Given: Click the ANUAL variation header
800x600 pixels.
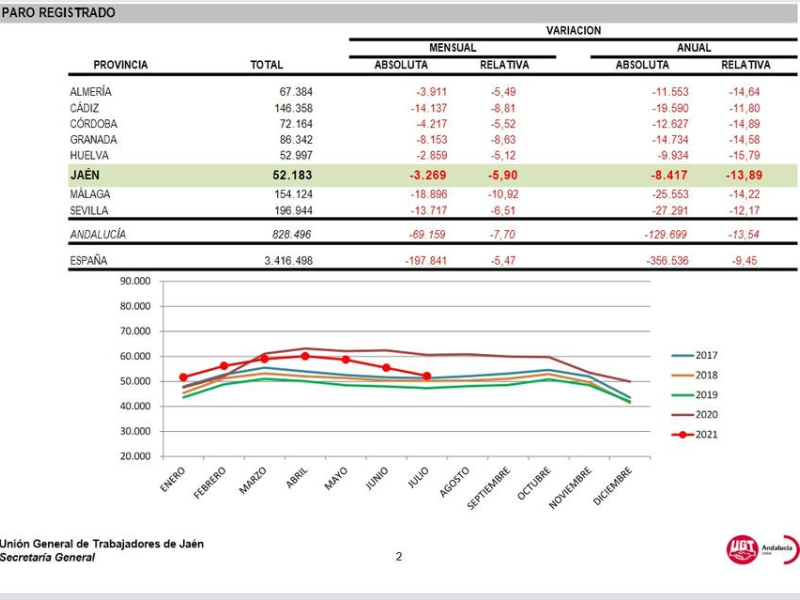Looking at the screenshot, I should pos(693,48).
